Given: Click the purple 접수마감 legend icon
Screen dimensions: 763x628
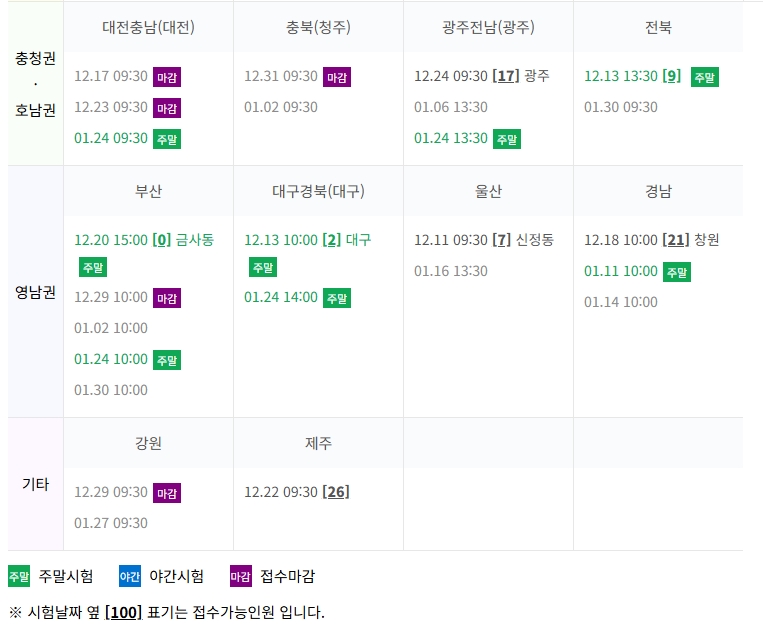Looking at the screenshot, I should (241, 576).
